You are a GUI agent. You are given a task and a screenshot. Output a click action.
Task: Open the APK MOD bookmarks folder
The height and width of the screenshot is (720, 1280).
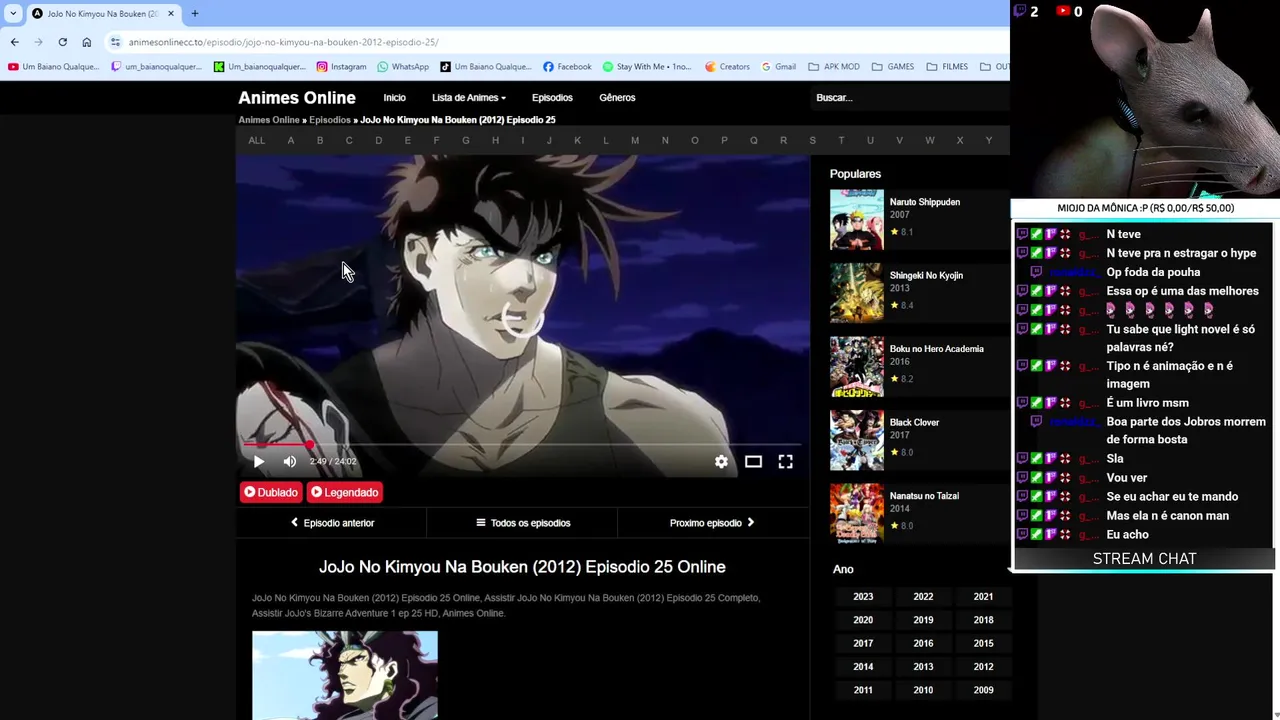tap(834, 67)
